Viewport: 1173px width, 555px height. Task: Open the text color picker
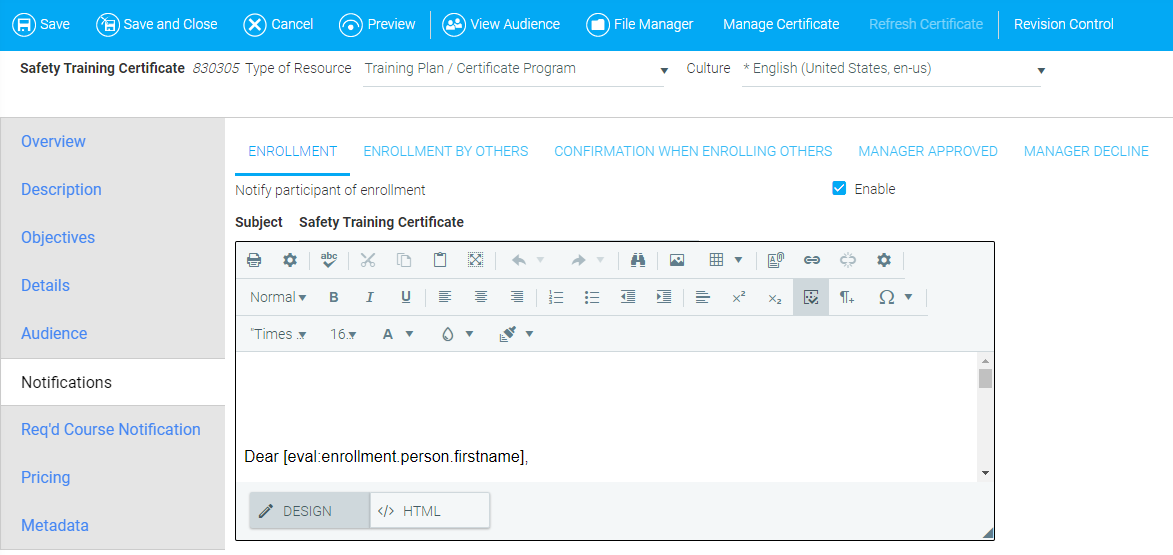(398, 334)
